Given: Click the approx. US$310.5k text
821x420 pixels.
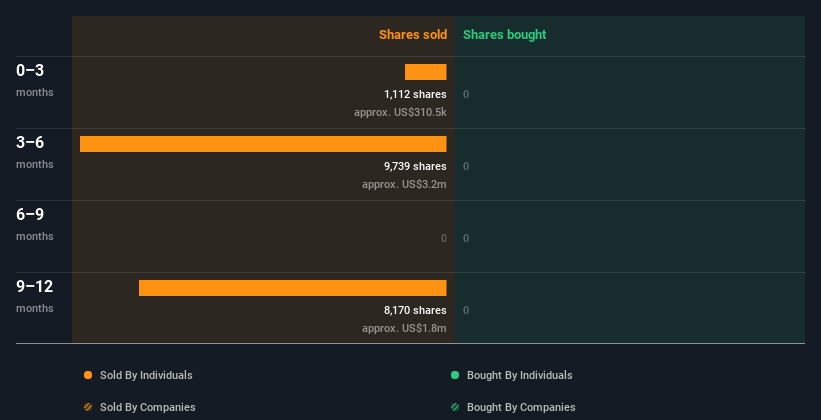Looking at the screenshot, I should (400, 112).
